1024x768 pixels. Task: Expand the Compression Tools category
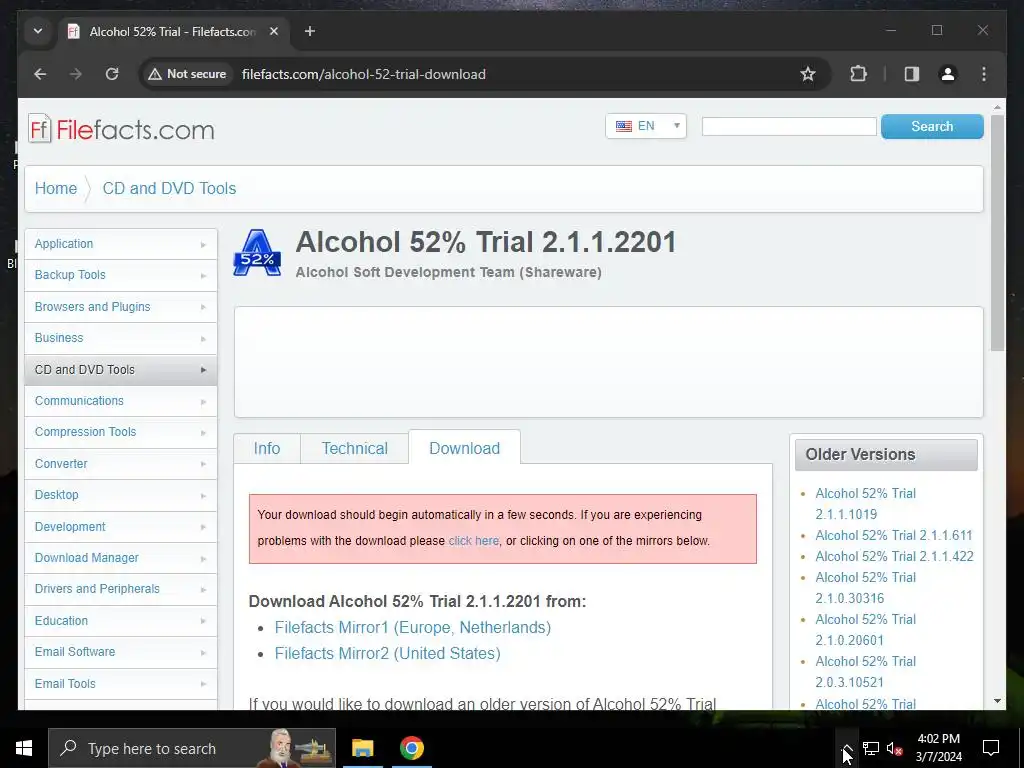click(121, 432)
